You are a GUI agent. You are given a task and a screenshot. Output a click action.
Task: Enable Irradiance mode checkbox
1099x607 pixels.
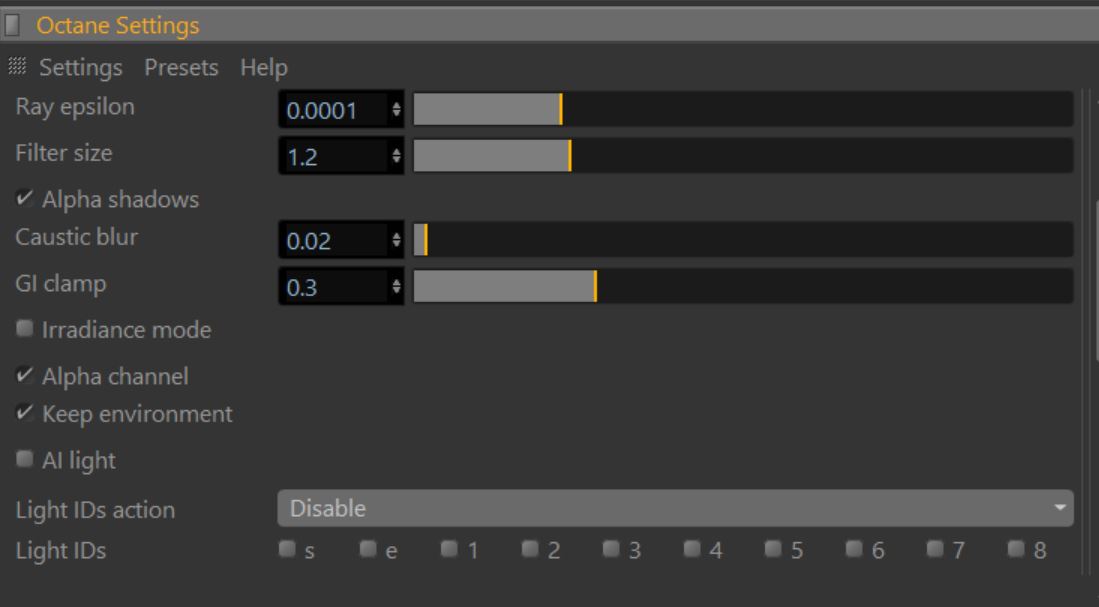click(24, 330)
